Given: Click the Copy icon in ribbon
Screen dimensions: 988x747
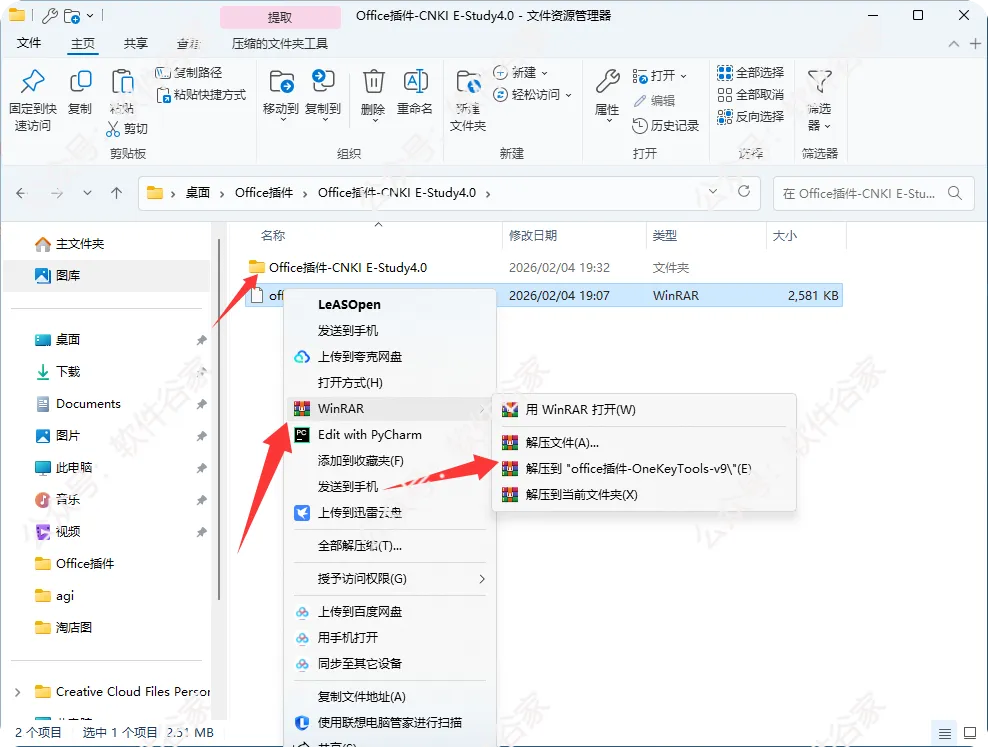Looking at the screenshot, I should click(x=80, y=82).
